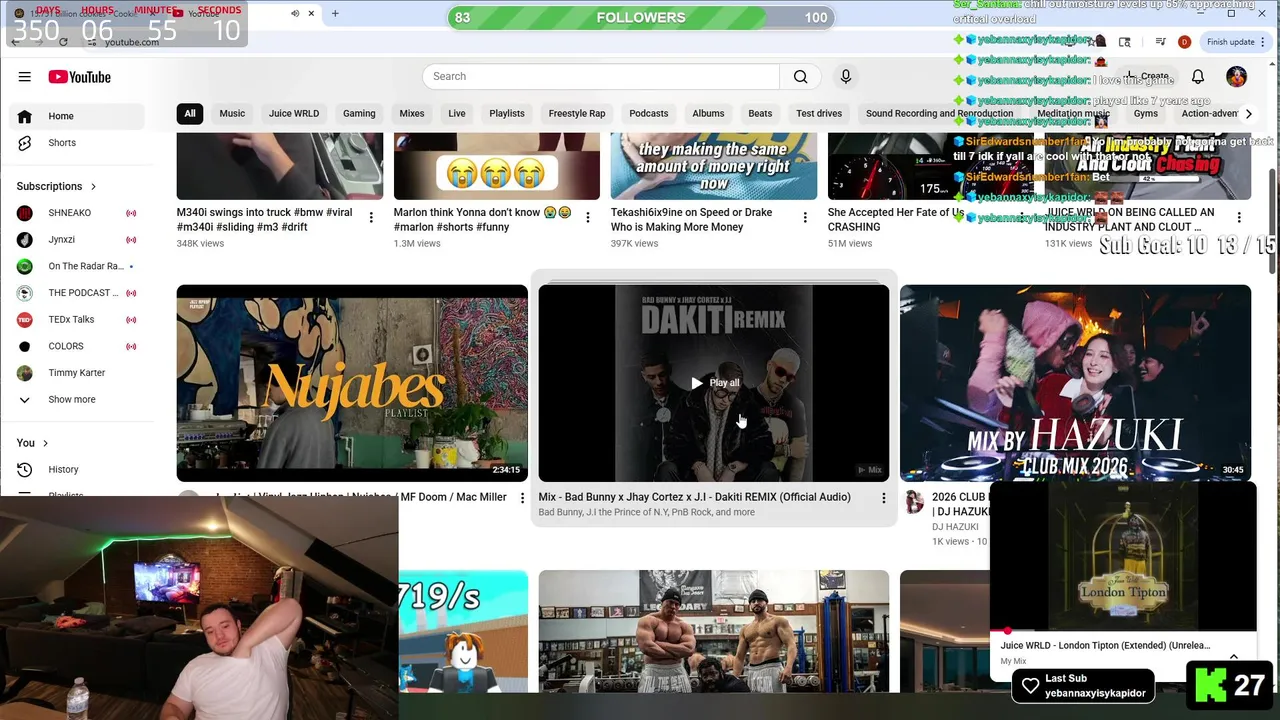This screenshot has width=1280, height=720.
Task: Open a new browser tab
Action: click(335, 13)
